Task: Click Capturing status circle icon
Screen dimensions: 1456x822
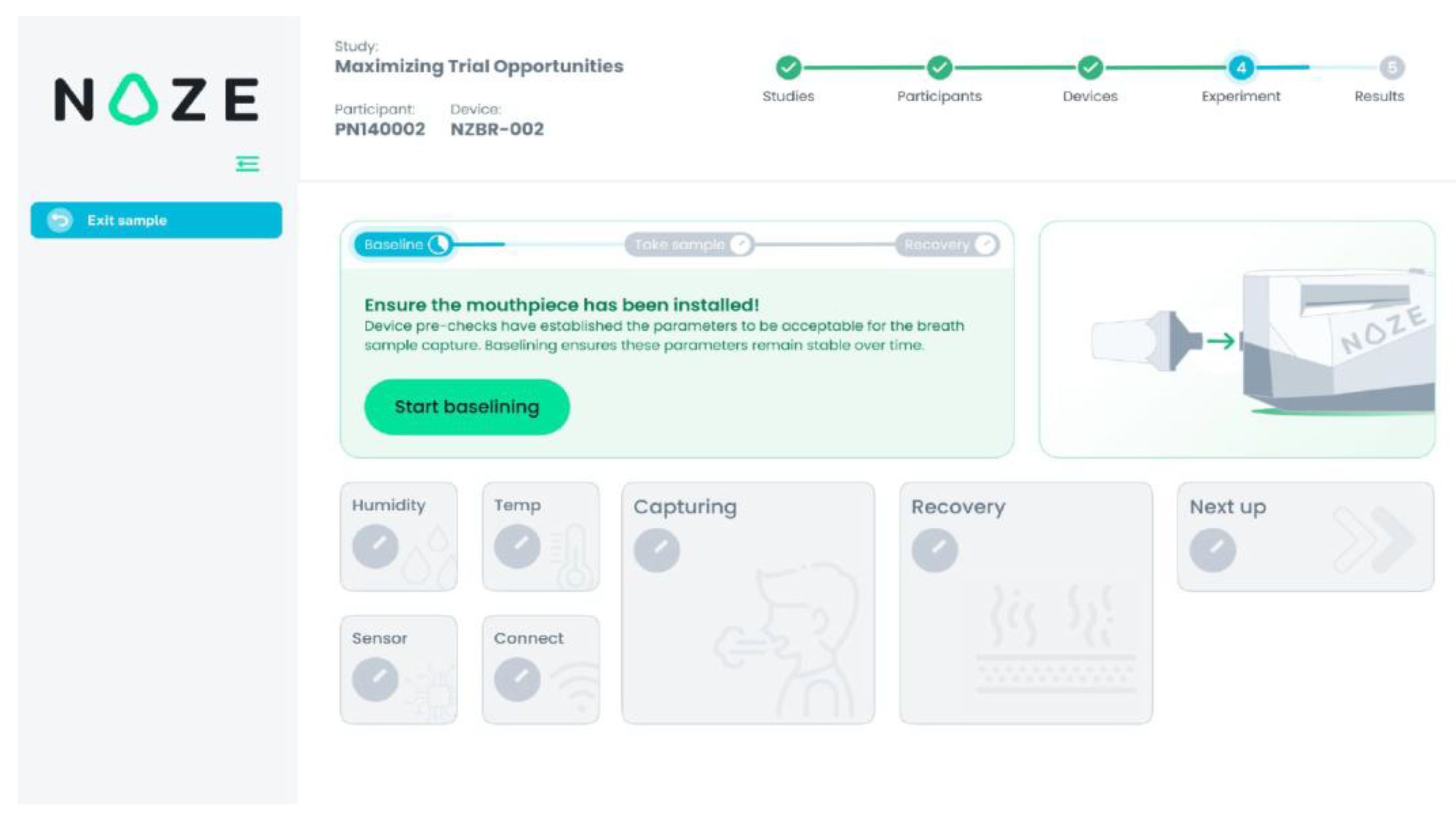Action: click(x=657, y=550)
